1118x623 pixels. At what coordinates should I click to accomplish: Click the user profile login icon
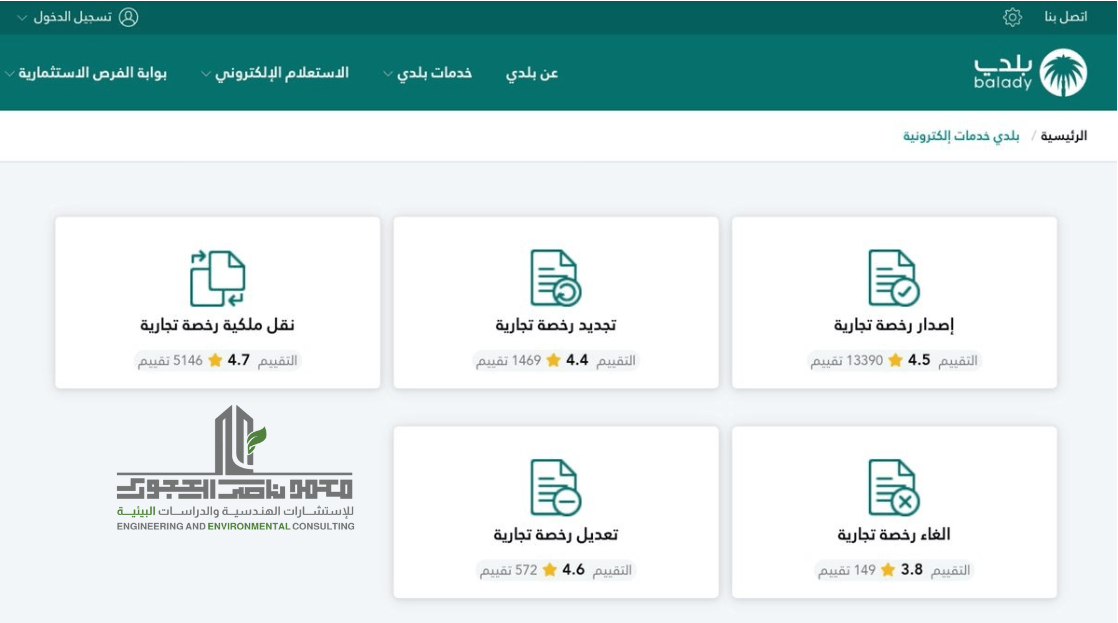[128, 17]
